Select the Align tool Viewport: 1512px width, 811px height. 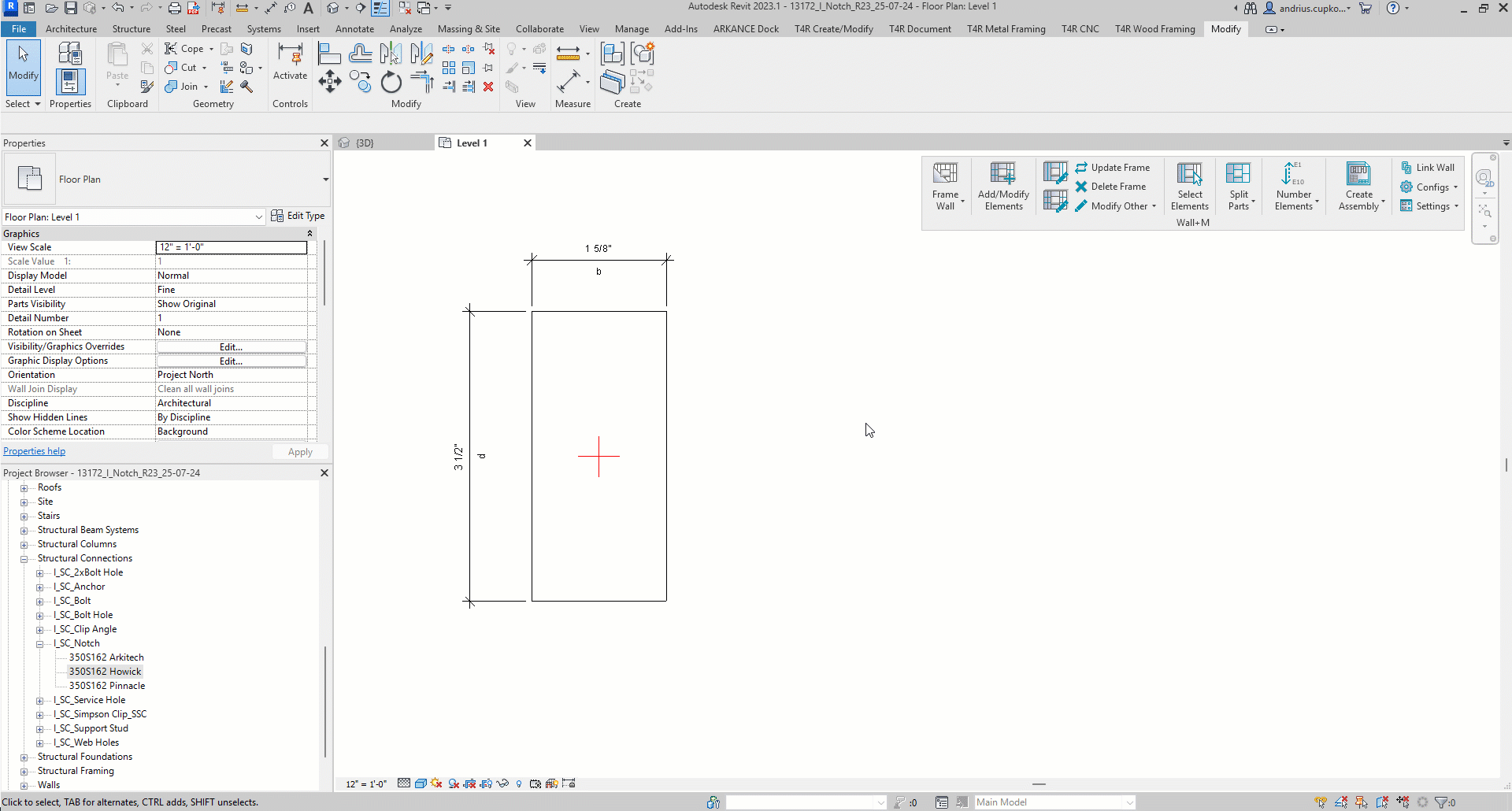point(329,54)
